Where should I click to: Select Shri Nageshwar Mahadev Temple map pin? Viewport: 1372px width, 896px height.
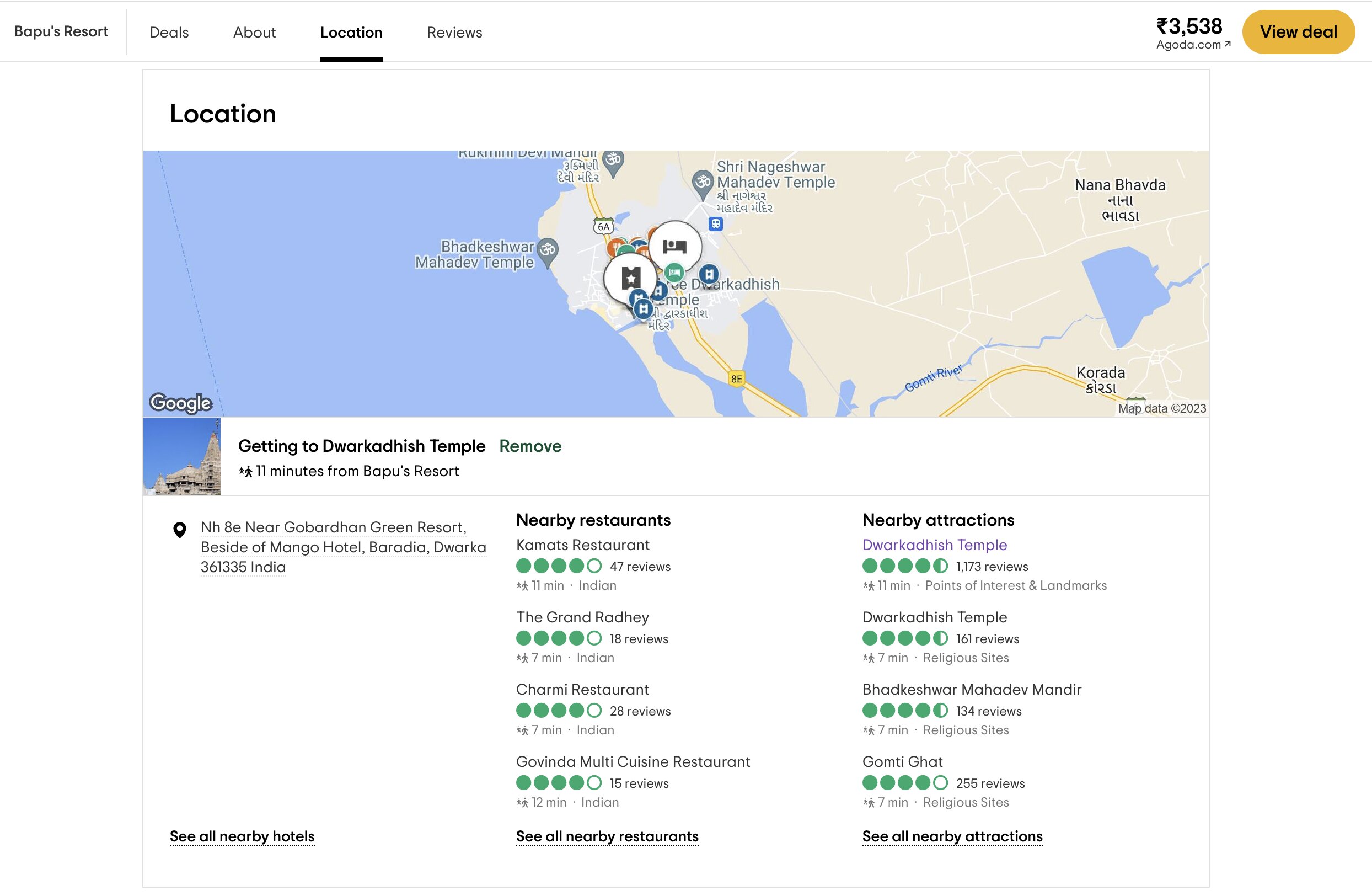702,184
